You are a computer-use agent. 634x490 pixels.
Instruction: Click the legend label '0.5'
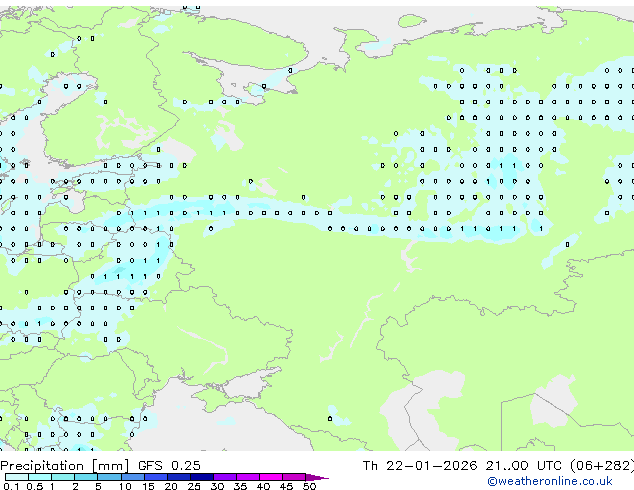pos(35,486)
